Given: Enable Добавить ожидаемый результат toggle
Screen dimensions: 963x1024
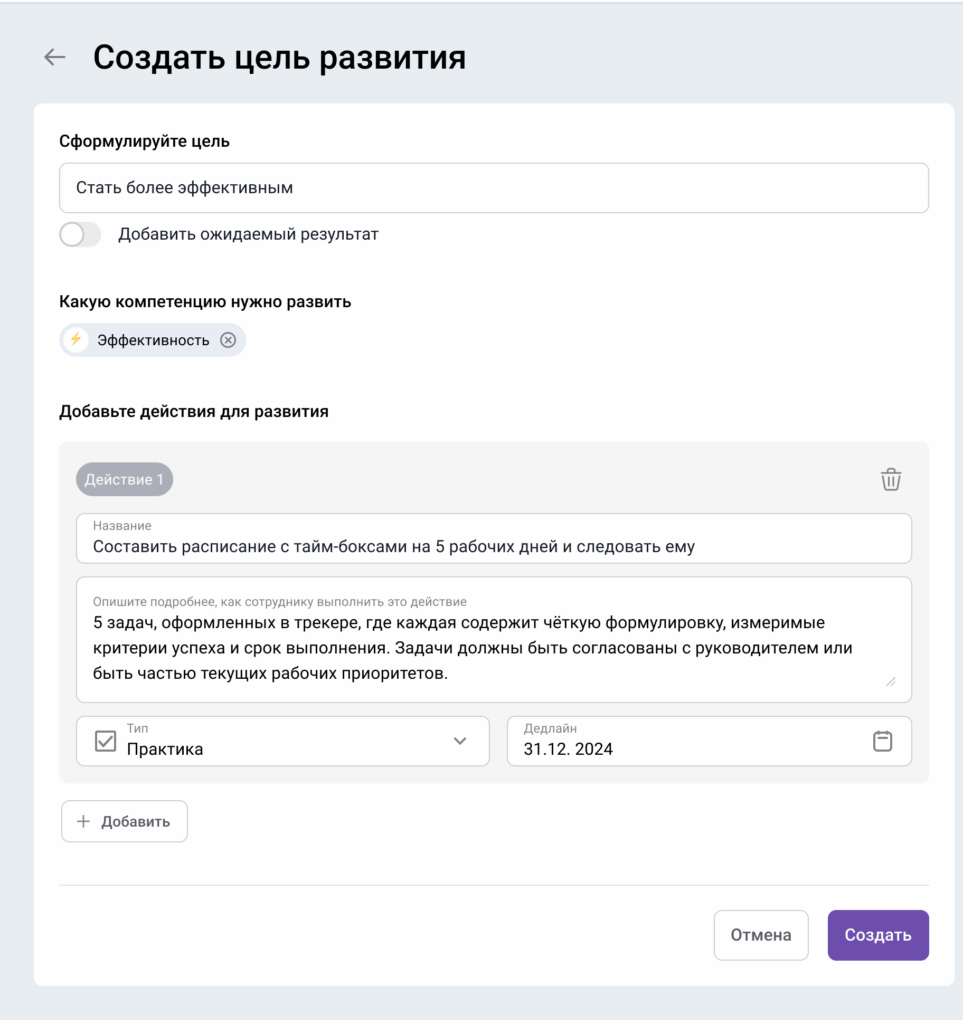Looking at the screenshot, I should coord(80,234).
